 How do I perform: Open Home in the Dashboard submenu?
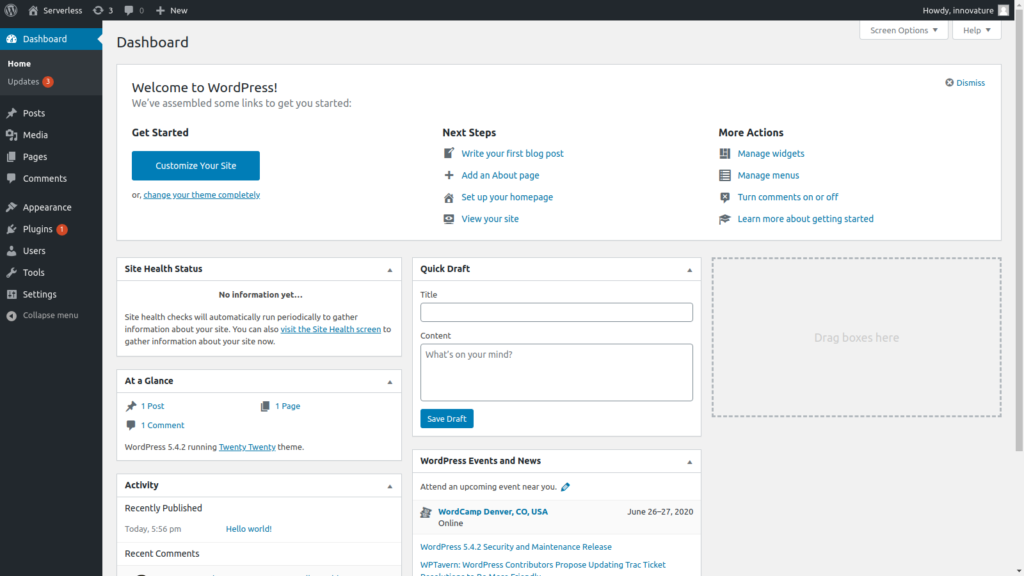[x=19, y=63]
